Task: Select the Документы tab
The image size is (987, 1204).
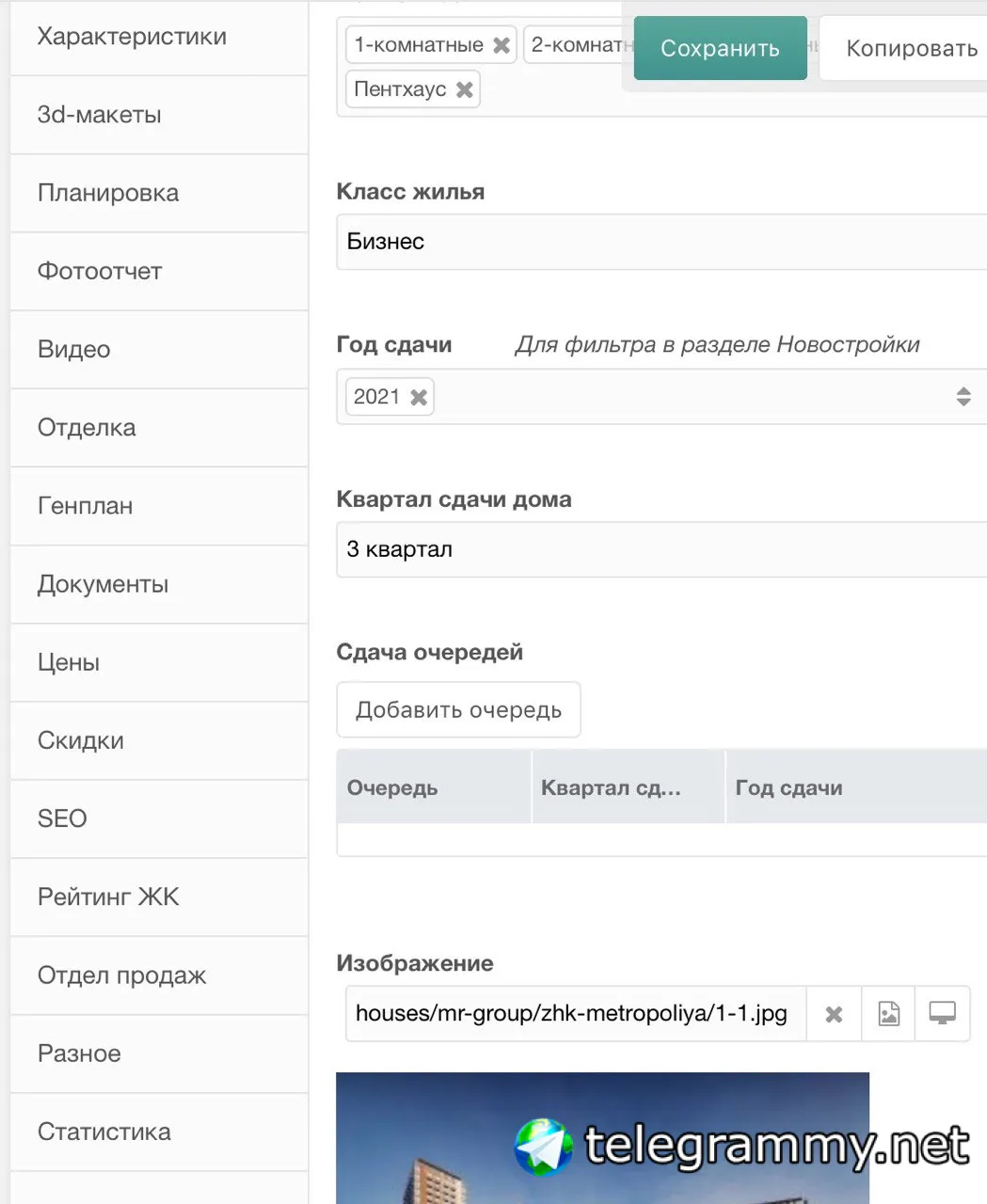Action: [103, 584]
